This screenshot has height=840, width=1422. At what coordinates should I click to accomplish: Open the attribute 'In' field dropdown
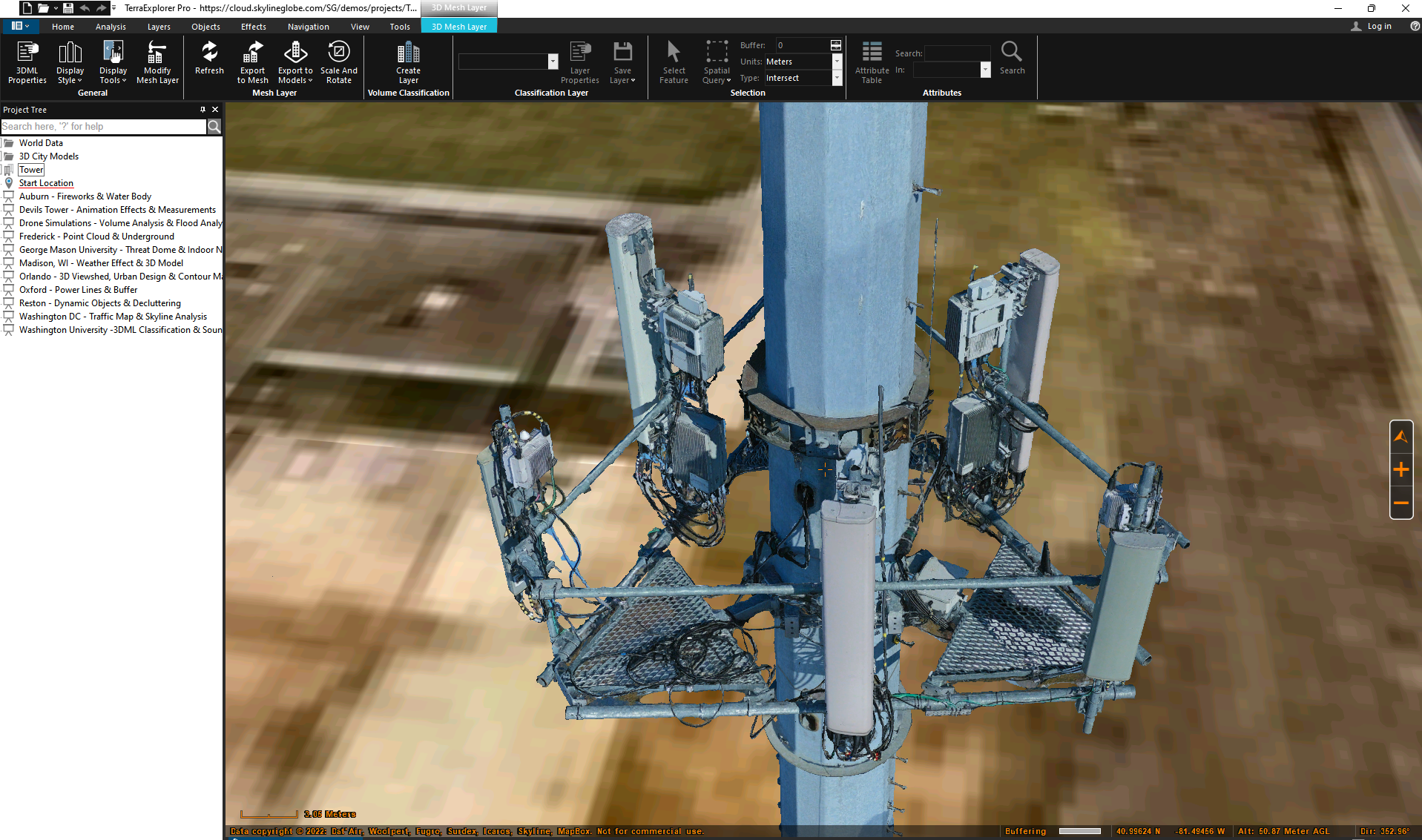(x=985, y=70)
